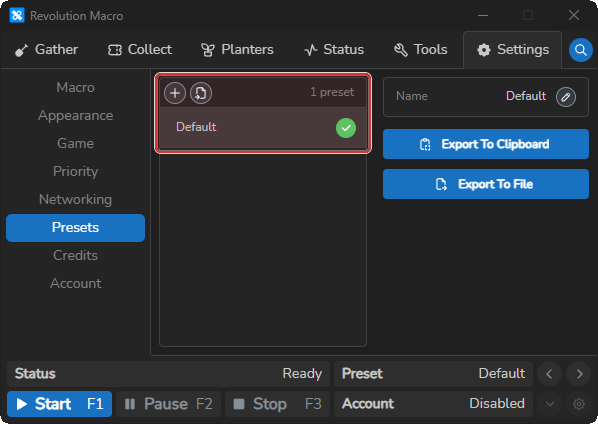598x424 pixels.
Task: Select Macro in settings sidebar
Action: coord(76,87)
